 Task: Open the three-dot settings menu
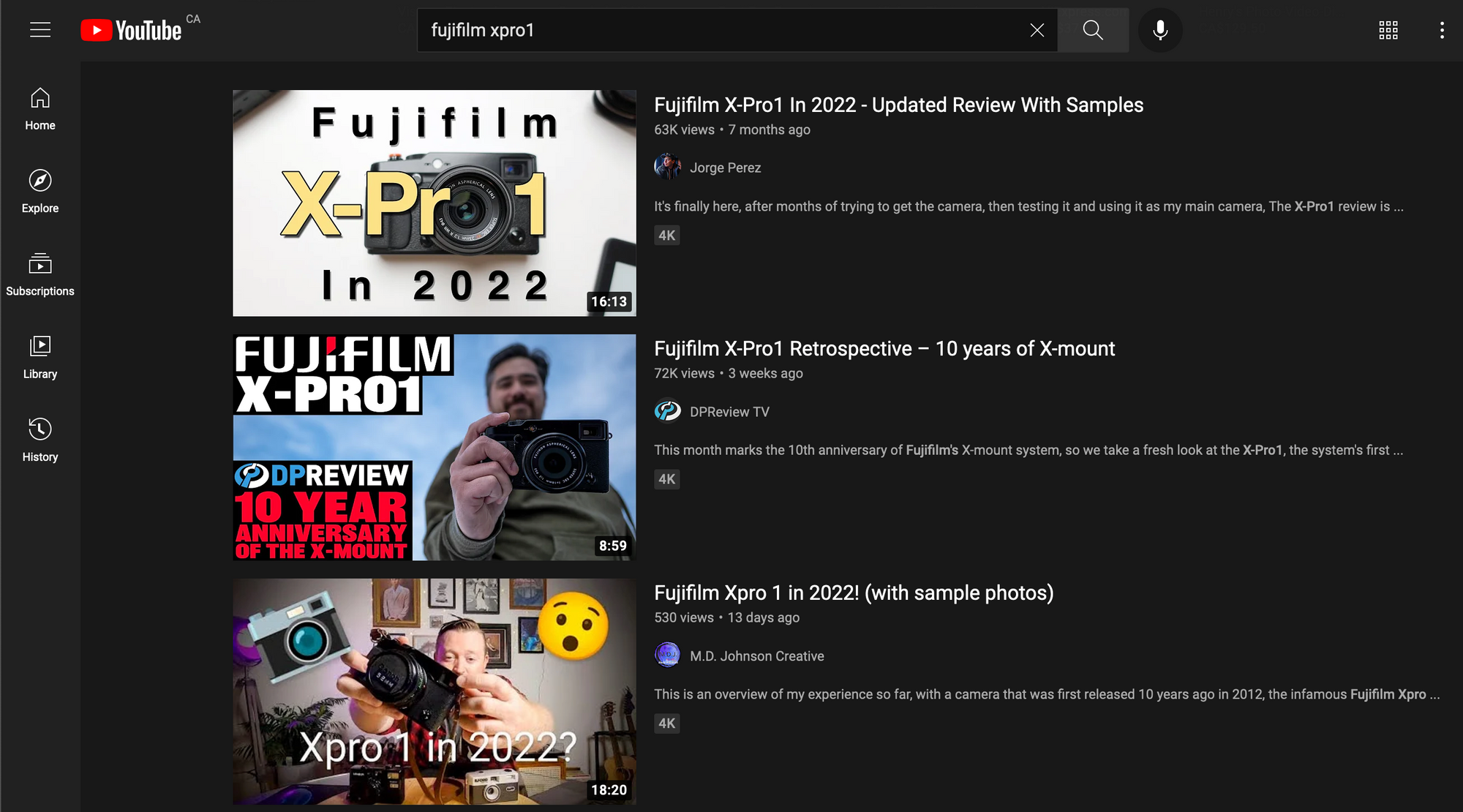(x=1442, y=30)
